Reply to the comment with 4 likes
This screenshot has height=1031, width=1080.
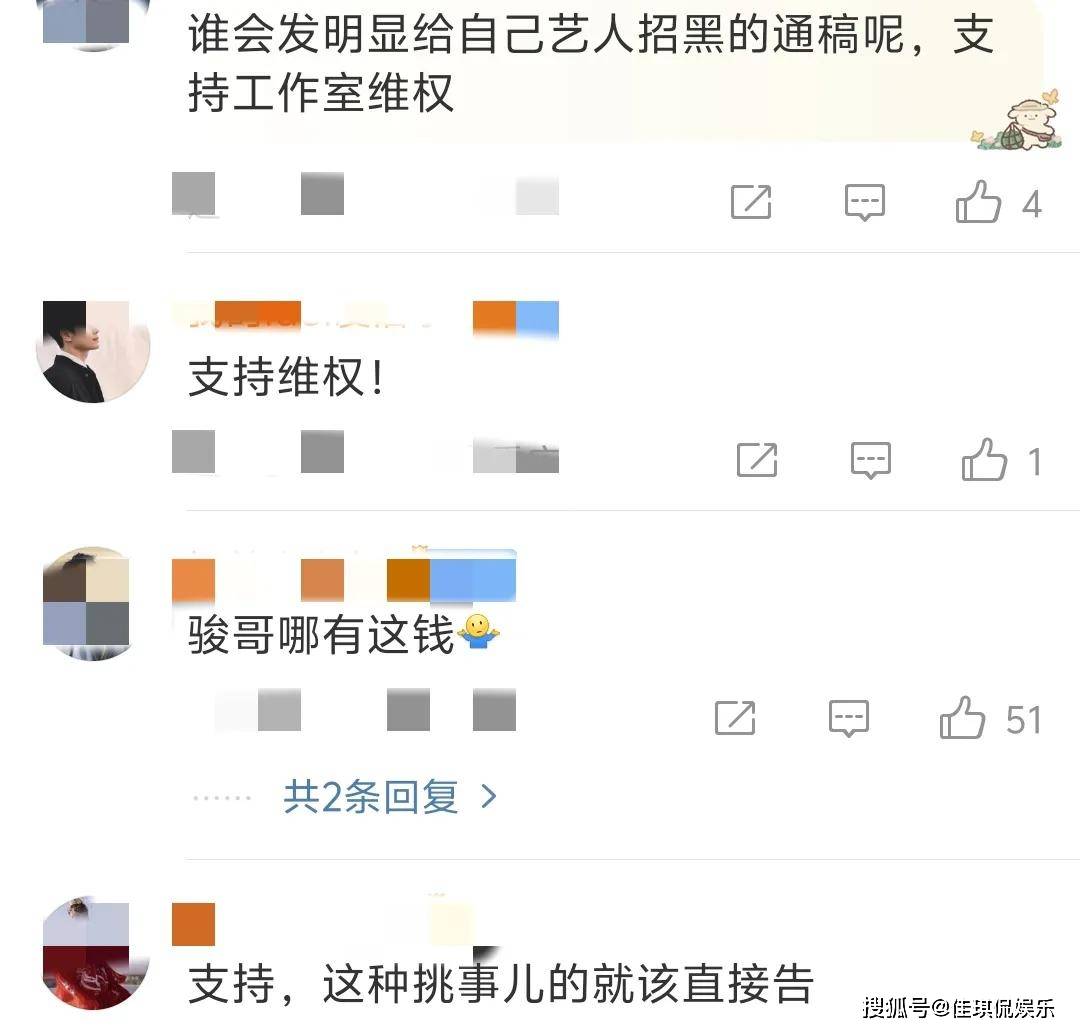click(864, 202)
